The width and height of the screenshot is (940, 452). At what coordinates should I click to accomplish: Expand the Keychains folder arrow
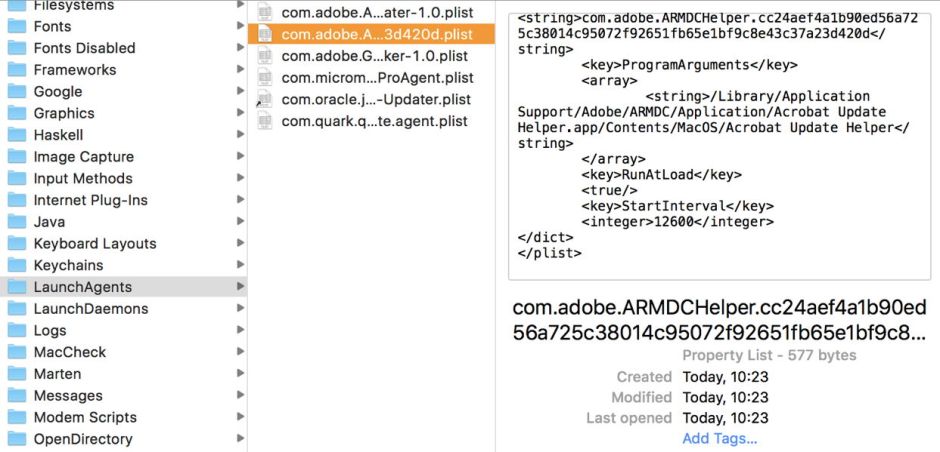240,264
